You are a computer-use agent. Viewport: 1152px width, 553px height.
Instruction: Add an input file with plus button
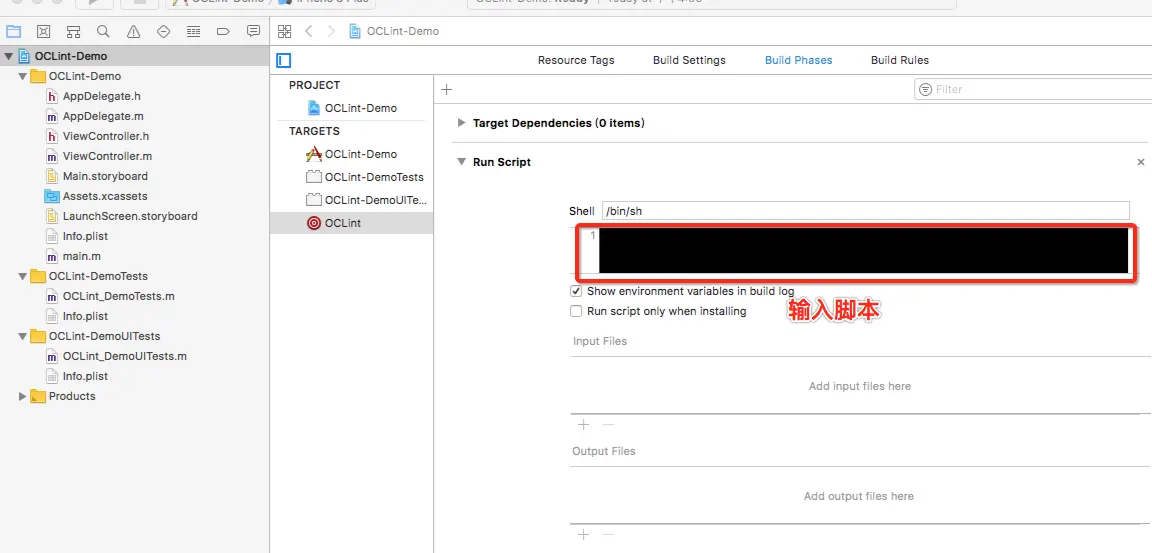pyautogui.click(x=583, y=424)
